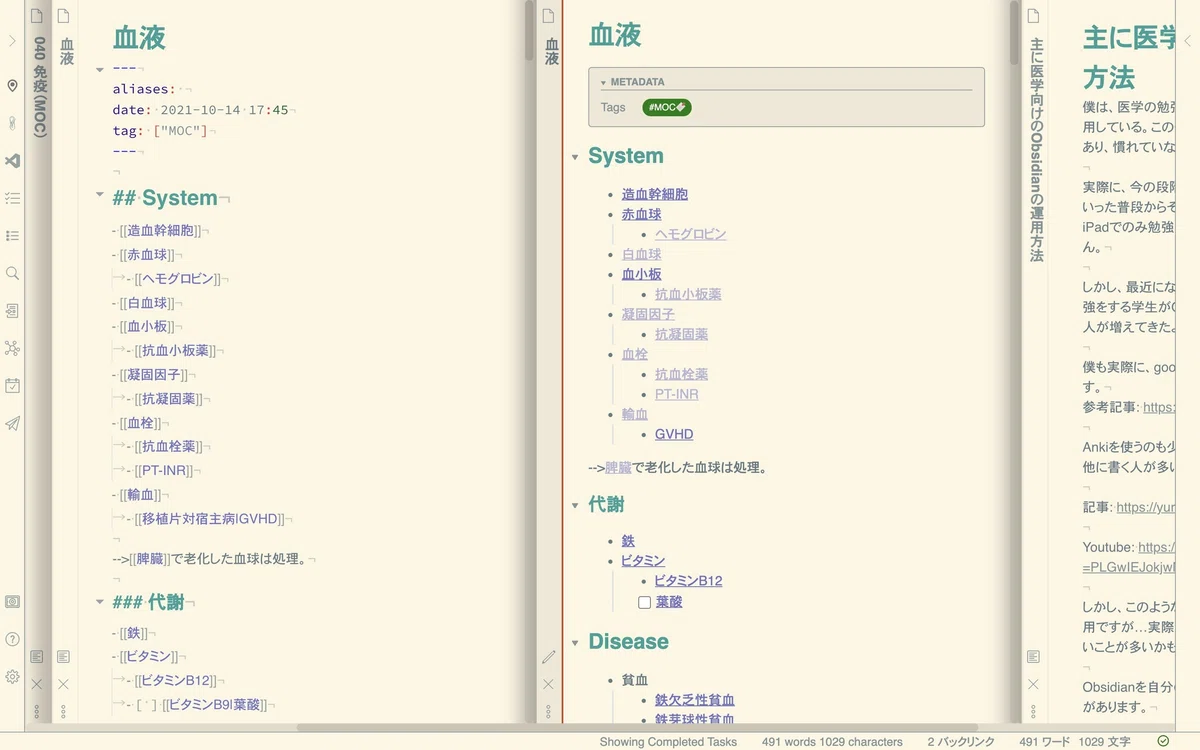This screenshot has width=1200, height=750.
Task: Select the 主に医学向けのObsidianの運用方法 pane tab
Action: 1036,150
